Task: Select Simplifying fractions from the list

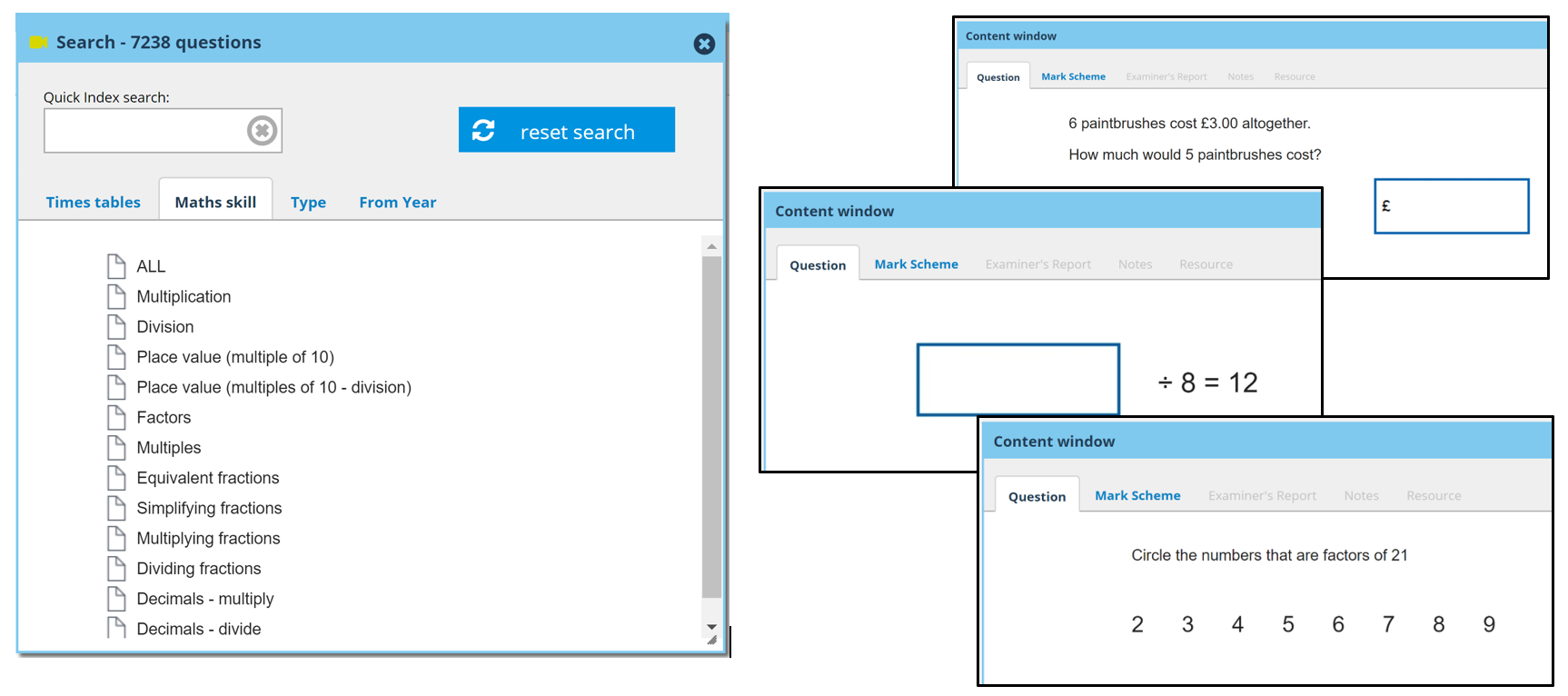Action: (x=209, y=508)
